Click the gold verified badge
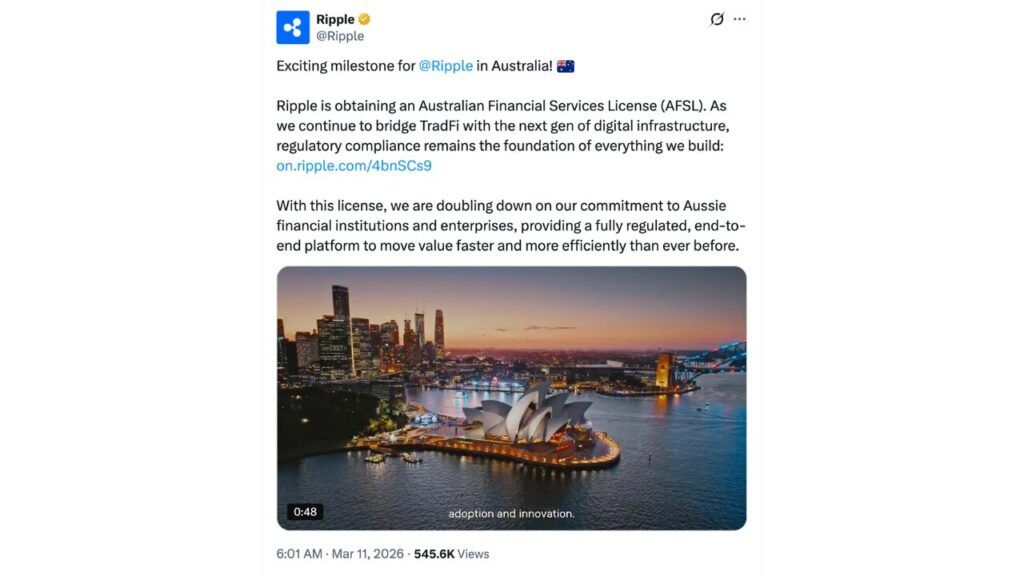This screenshot has width=1024, height=576. pyautogui.click(x=366, y=19)
